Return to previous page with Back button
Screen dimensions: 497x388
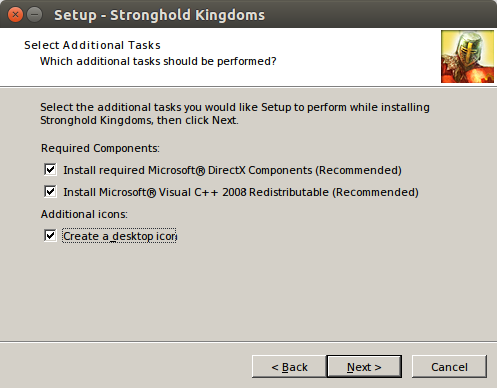click(289, 367)
